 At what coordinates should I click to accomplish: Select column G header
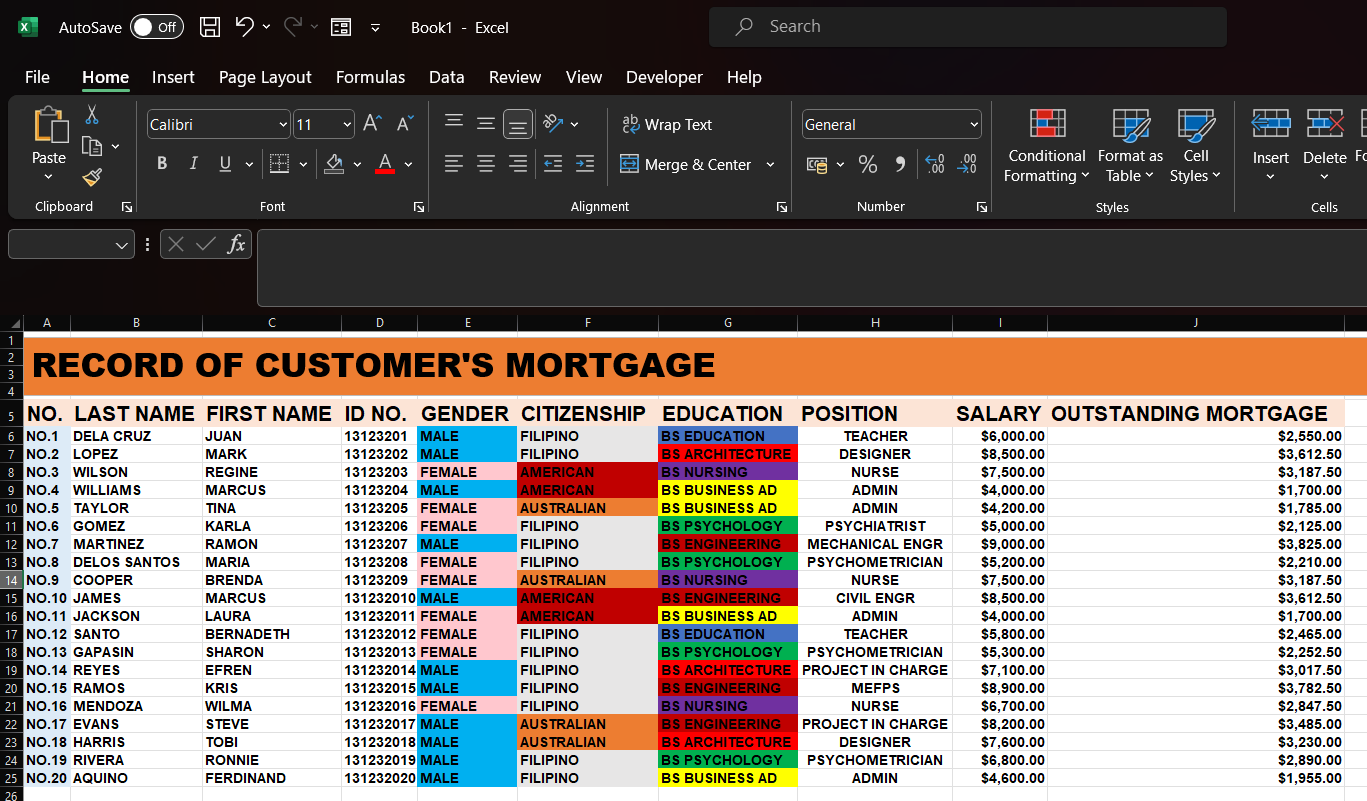pos(727,323)
